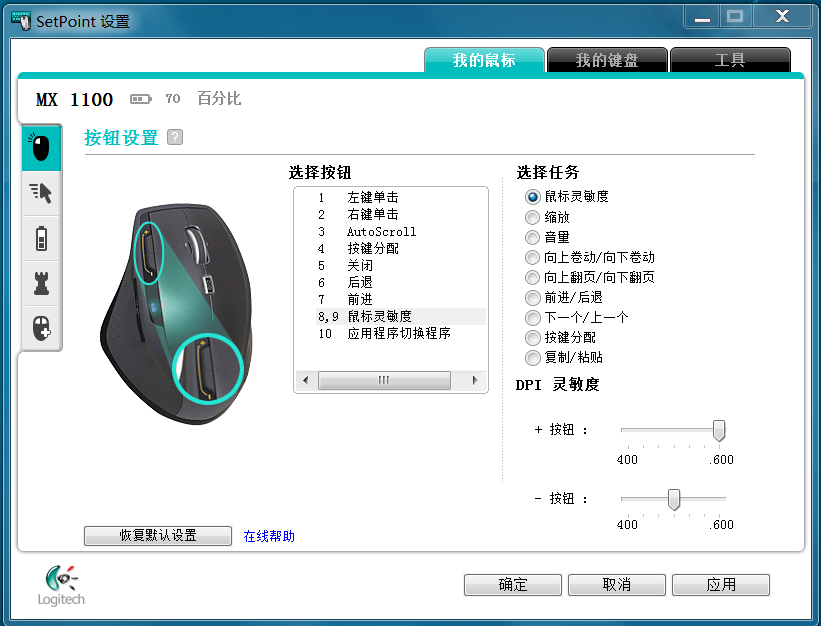This screenshot has height=626, width=821.
Task: Open the button settings sidebar icon
Action: 41,148
